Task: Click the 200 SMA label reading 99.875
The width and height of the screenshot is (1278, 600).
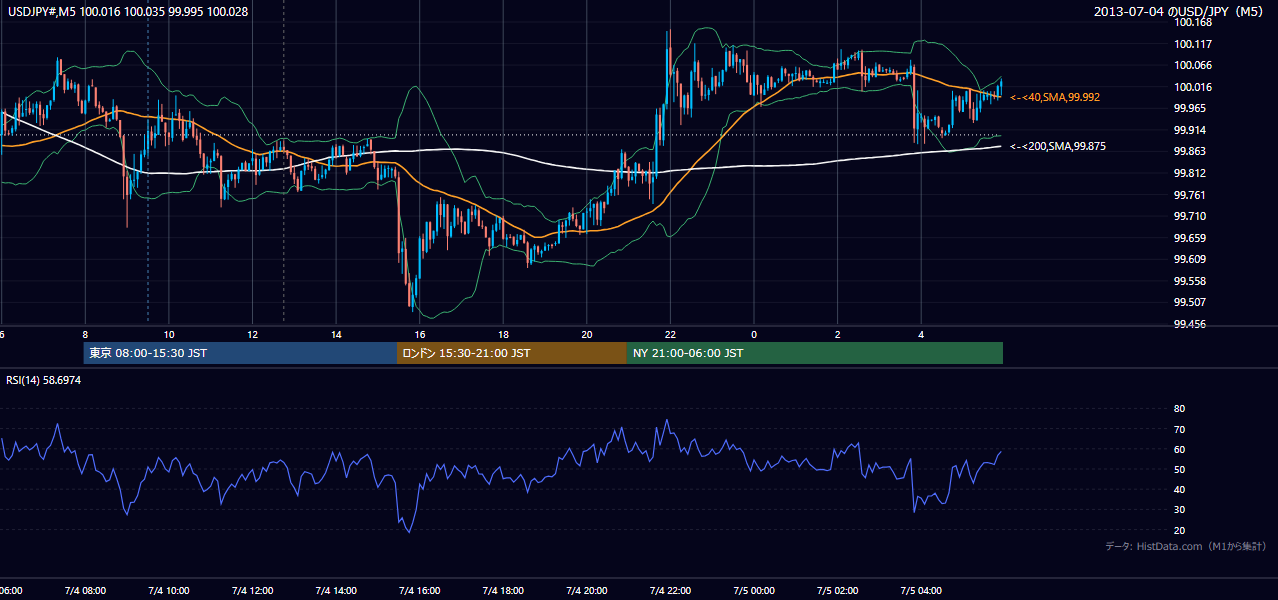Action: [1058, 147]
